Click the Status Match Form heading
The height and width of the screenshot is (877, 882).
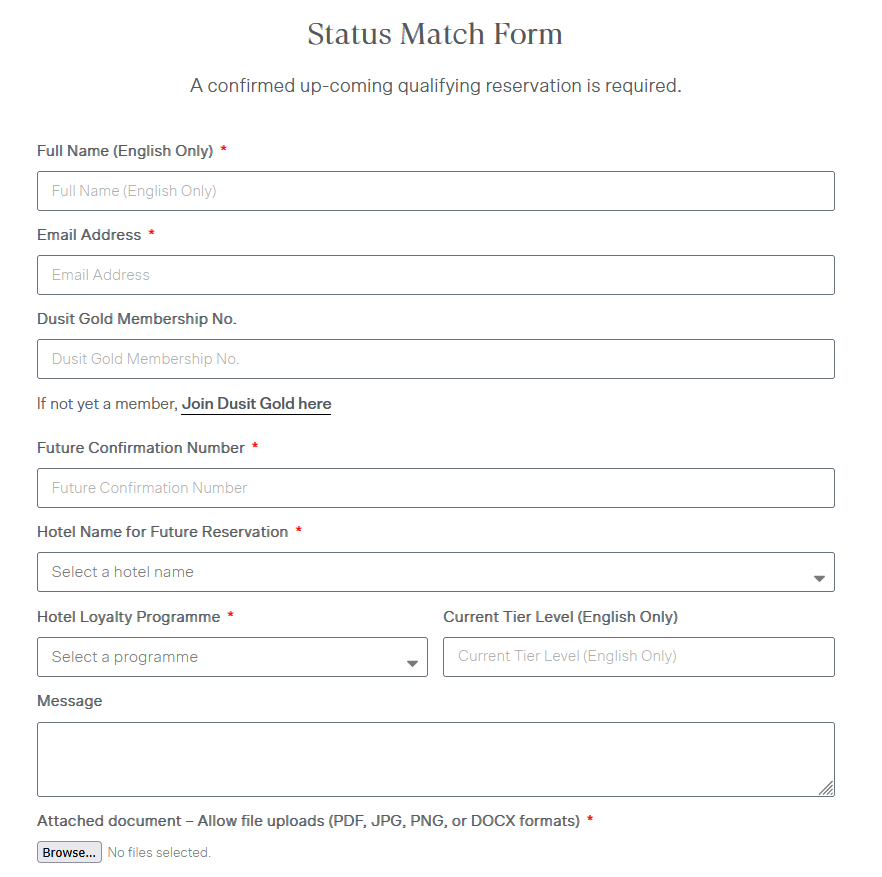coord(434,33)
